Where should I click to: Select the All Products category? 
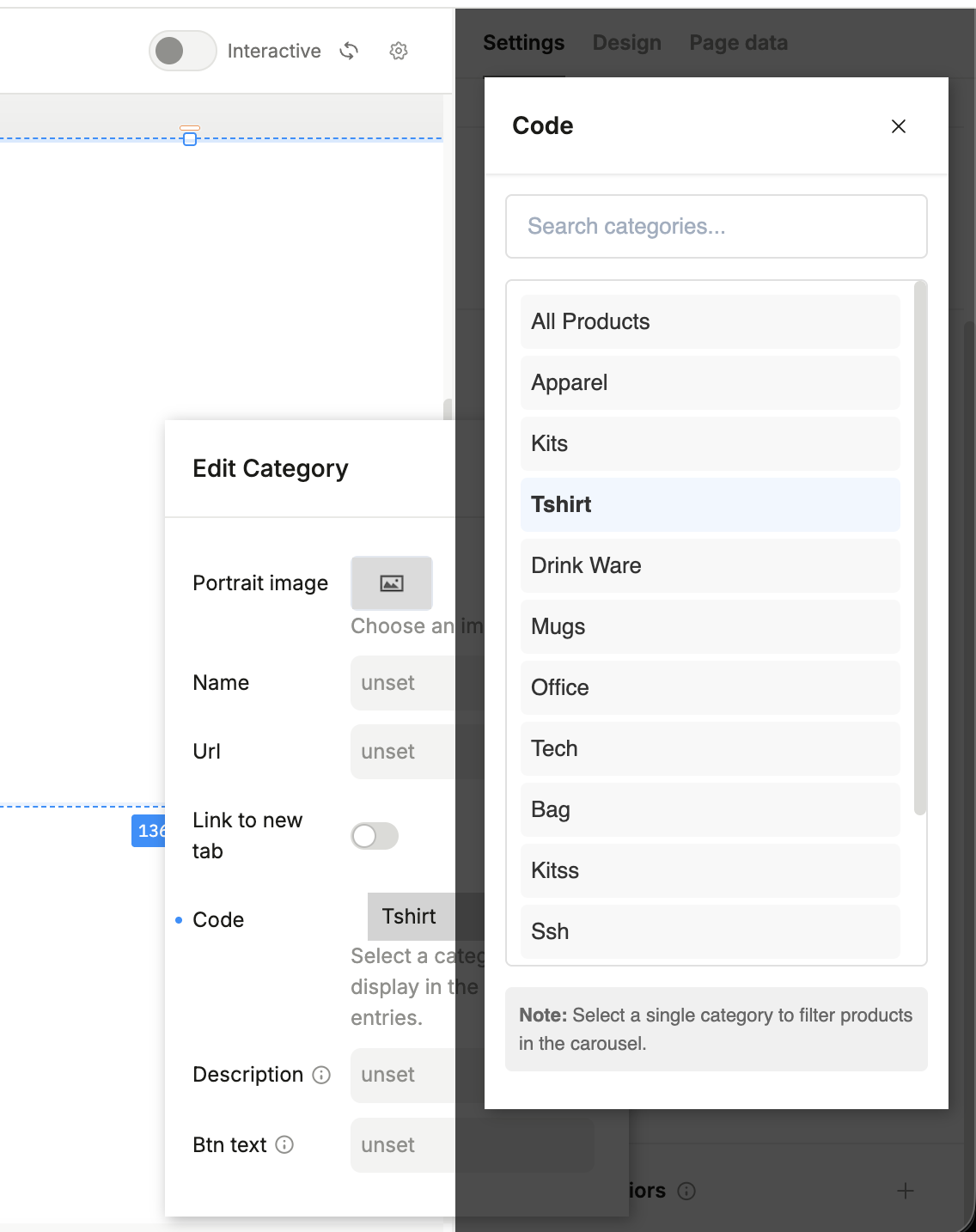click(x=710, y=322)
